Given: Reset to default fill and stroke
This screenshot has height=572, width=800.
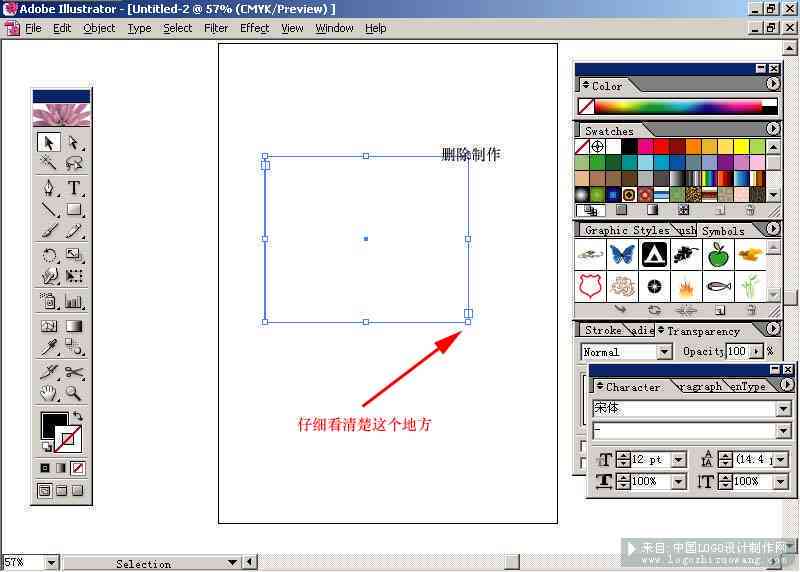Looking at the screenshot, I should [46, 447].
